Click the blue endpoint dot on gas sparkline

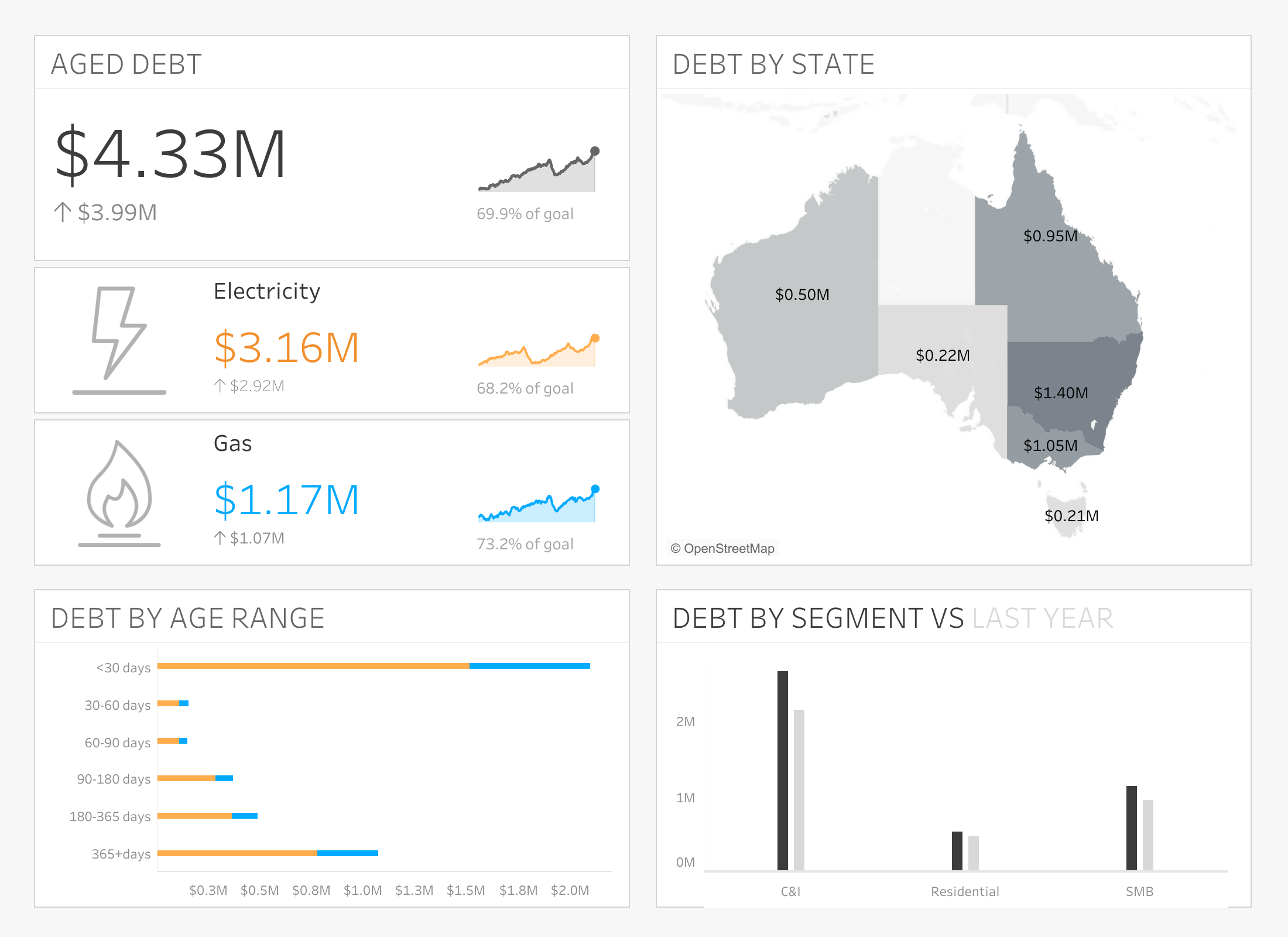[595, 489]
